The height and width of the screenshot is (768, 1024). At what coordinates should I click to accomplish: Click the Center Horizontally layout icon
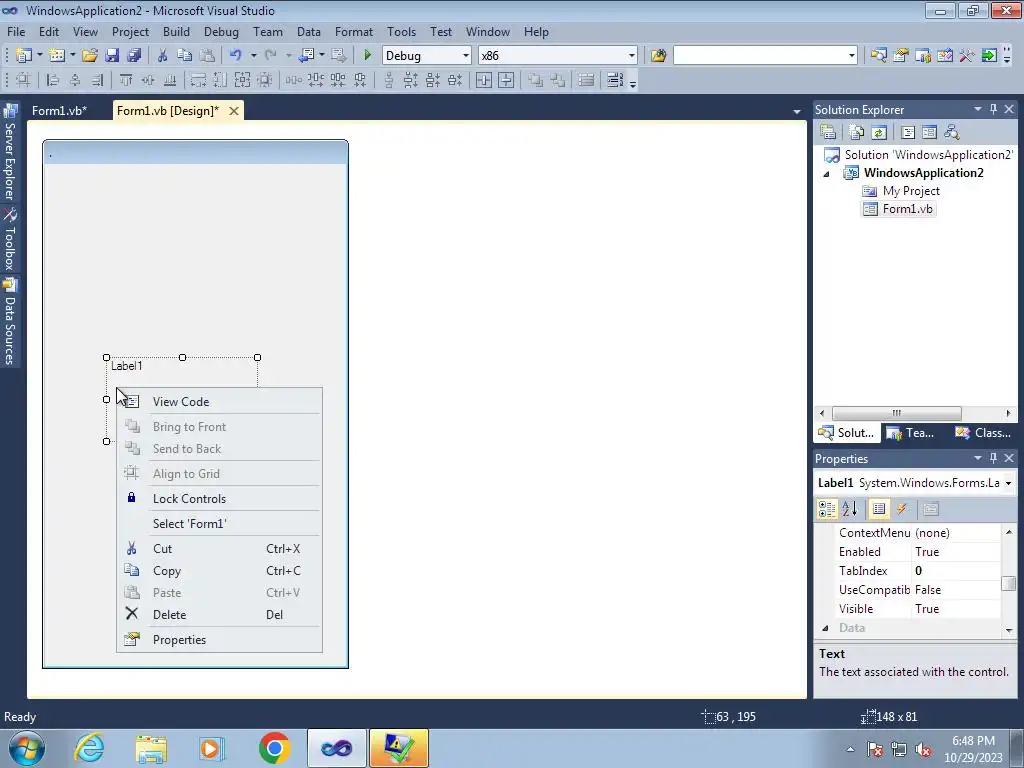pos(484,80)
